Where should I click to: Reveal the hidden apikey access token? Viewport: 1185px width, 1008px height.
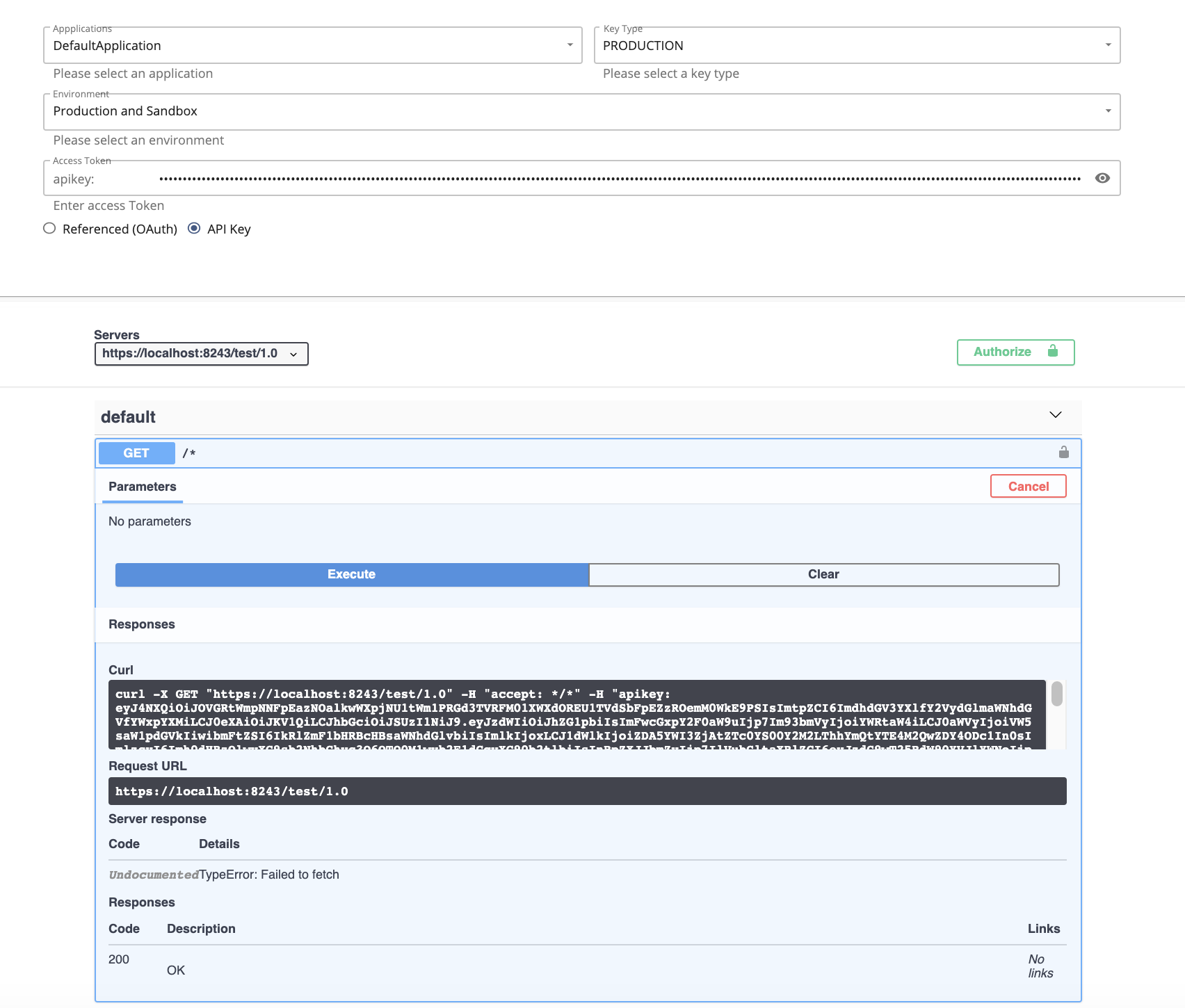(x=1102, y=178)
